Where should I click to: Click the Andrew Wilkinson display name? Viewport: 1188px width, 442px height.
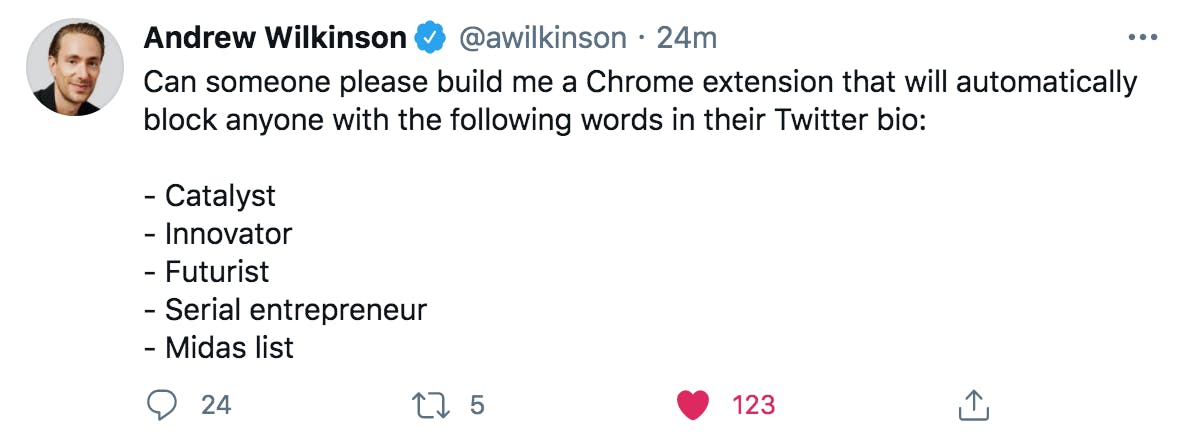pos(275,37)
